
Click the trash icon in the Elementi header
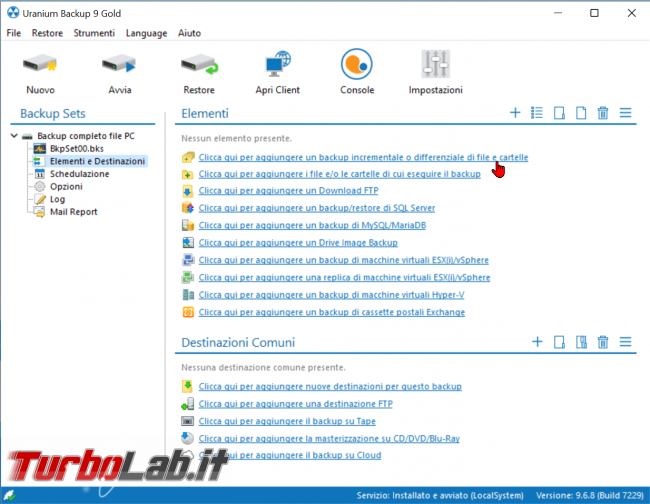point(603,113)
